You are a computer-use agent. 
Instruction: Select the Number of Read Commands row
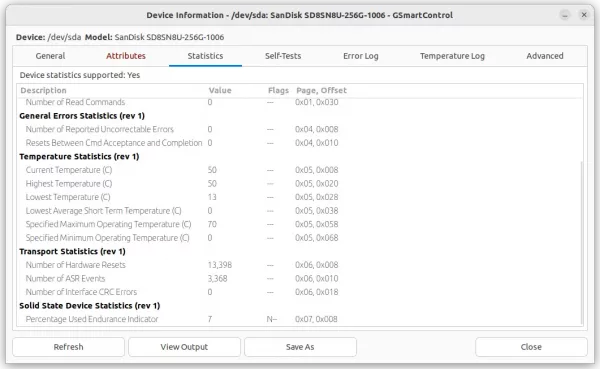[299, 102]
